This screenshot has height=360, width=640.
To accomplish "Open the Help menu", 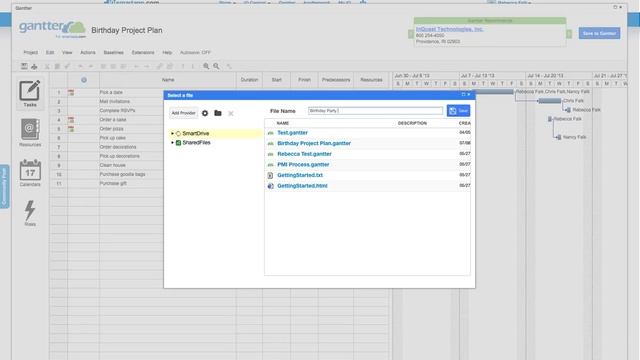I will (167, 53).
